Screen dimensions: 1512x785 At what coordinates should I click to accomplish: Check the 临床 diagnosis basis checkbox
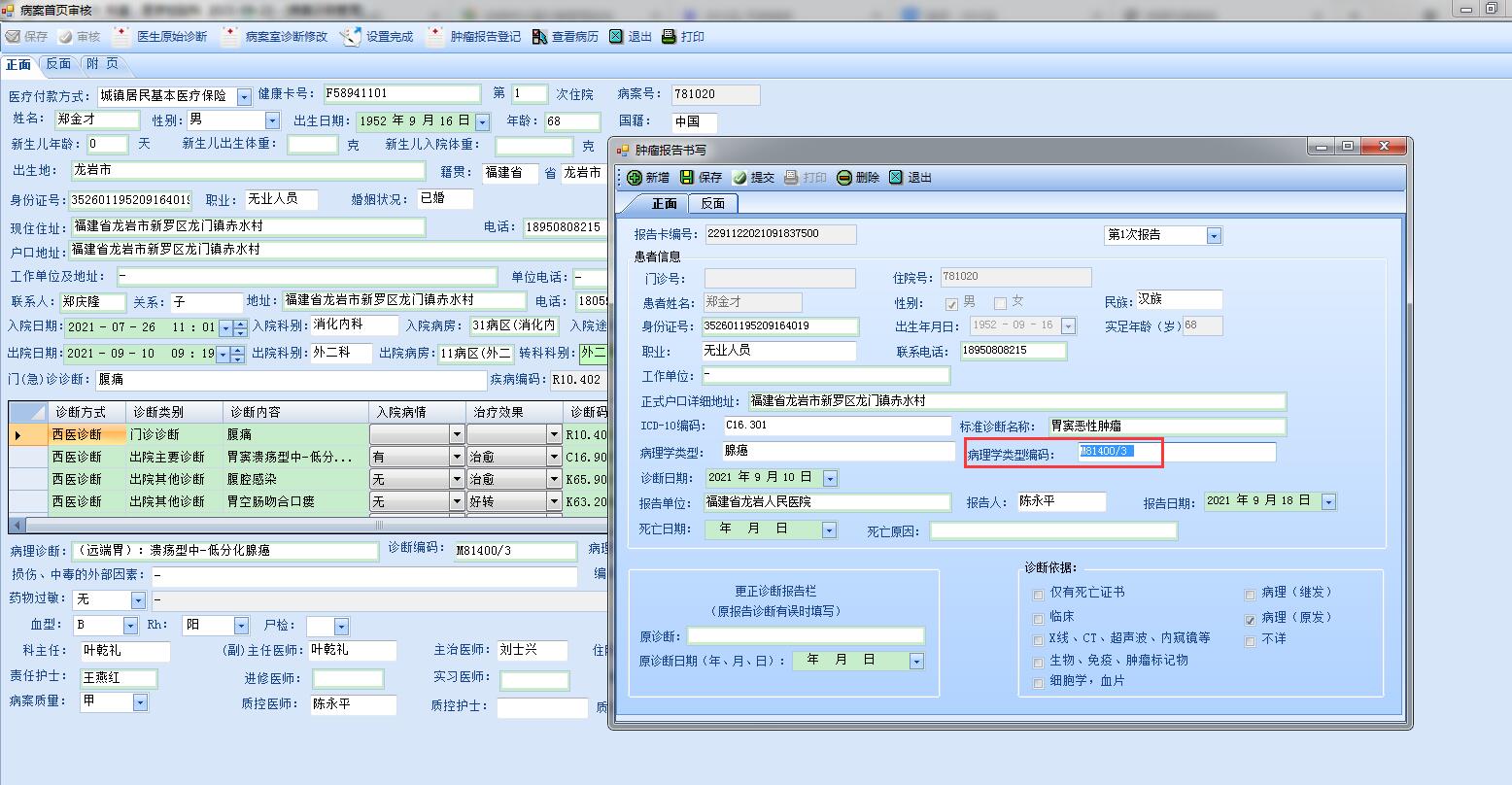(x=1039, y=618)
